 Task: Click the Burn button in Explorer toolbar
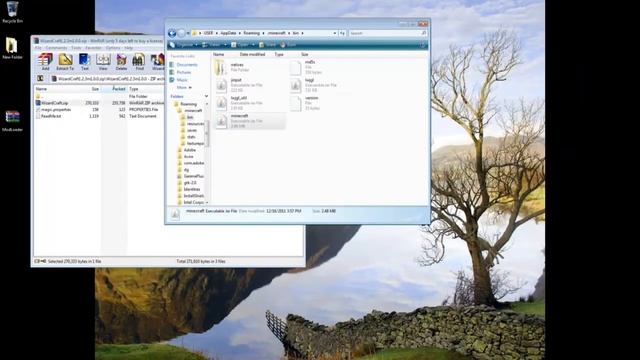click(x=289, y=45)
